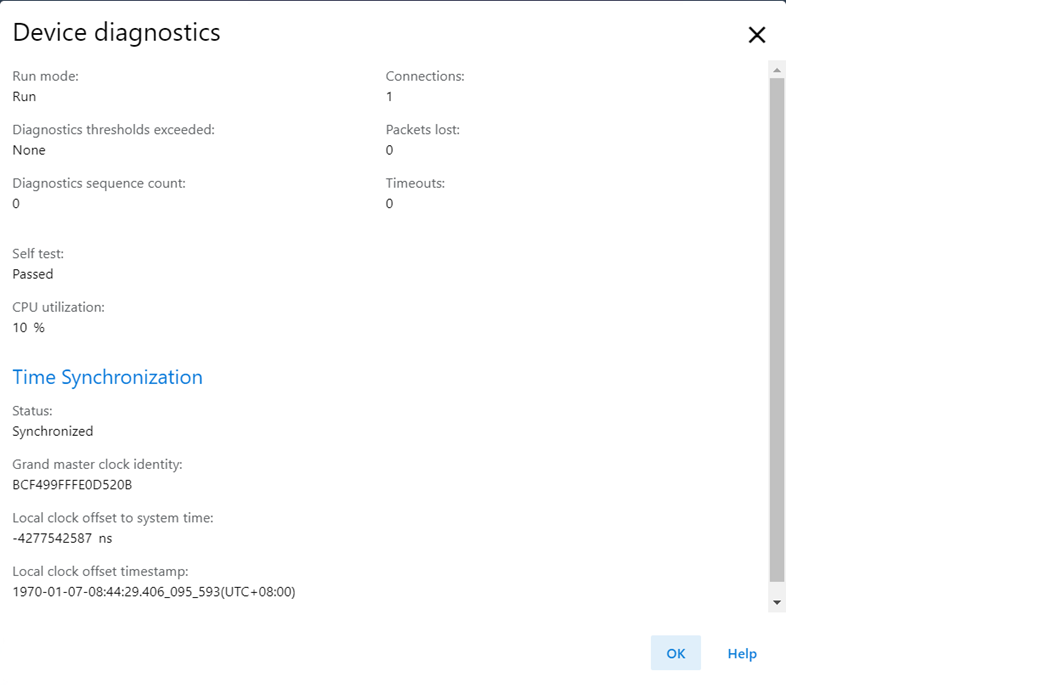Viewport: 1050px width, 685px height.
Task: Close the Device diagnostics dialog with X
Action: coord(757,35)
